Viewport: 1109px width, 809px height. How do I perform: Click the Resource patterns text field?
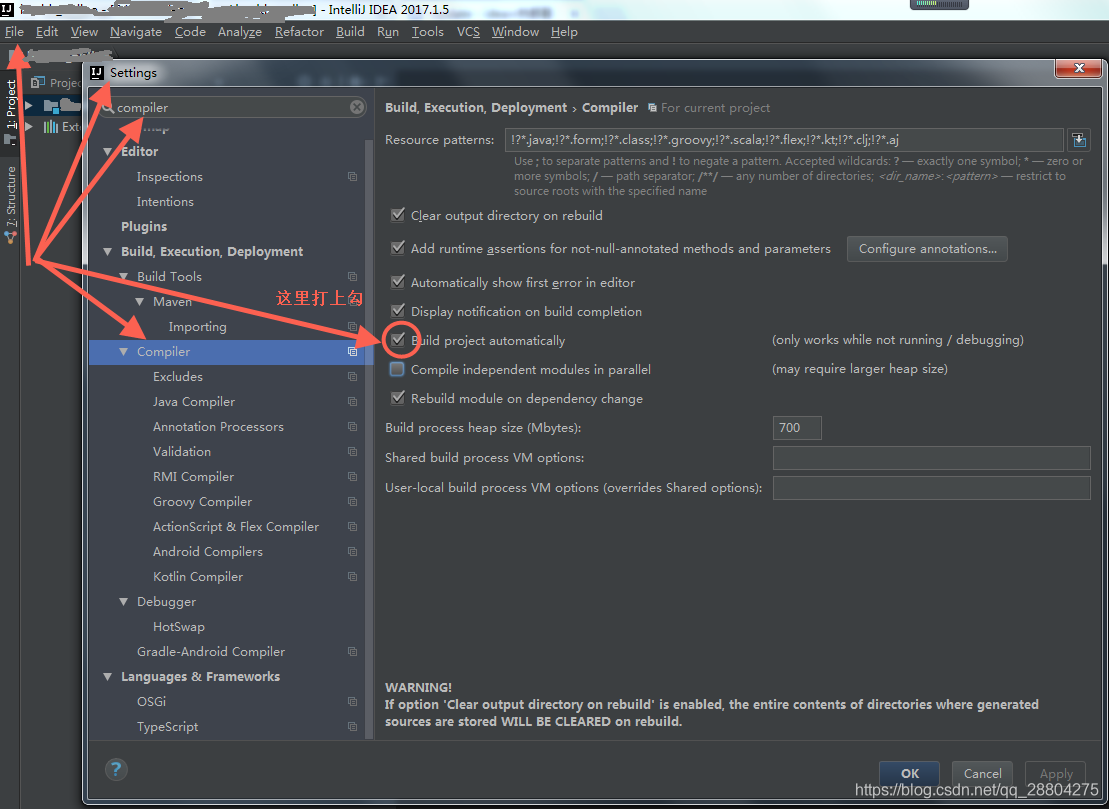[784, 139]
